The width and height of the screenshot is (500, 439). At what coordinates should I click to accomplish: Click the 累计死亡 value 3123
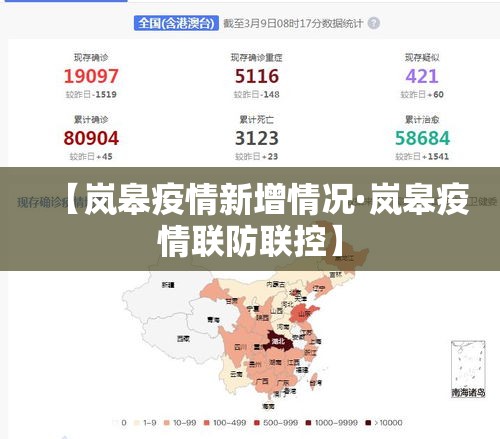click(257, 138)
